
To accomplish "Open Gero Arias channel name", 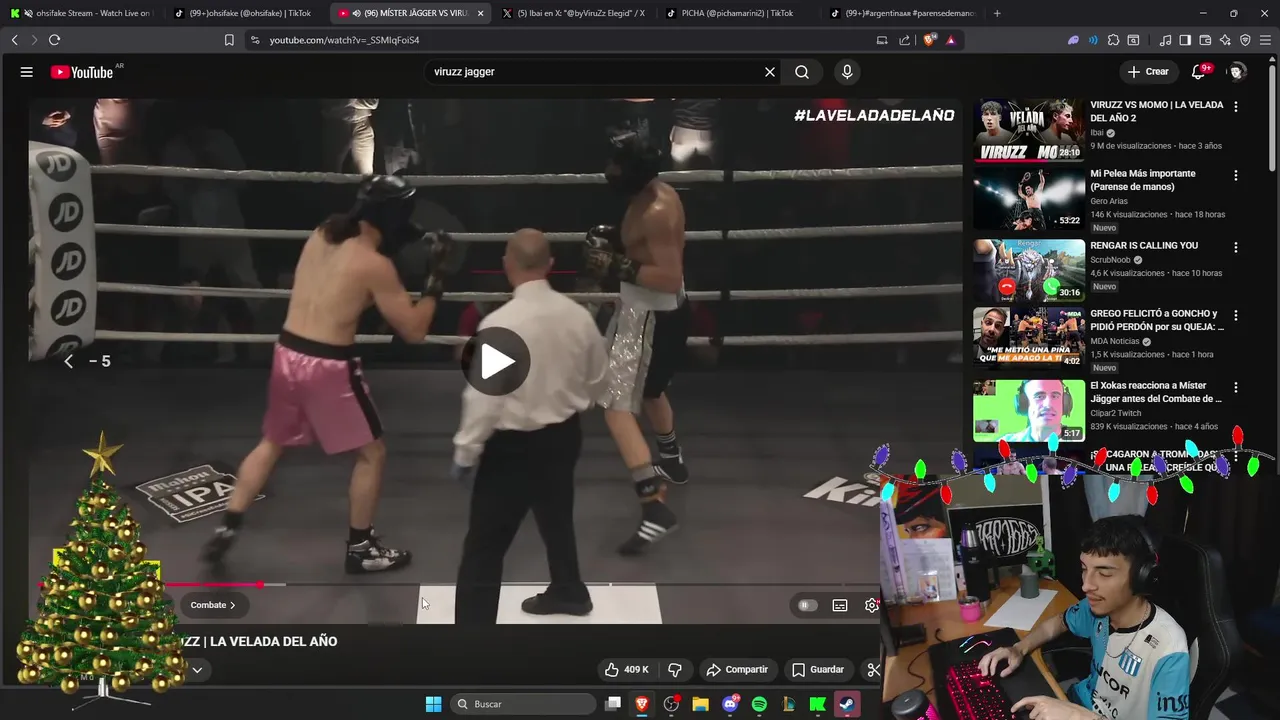I will [1109, 200].
